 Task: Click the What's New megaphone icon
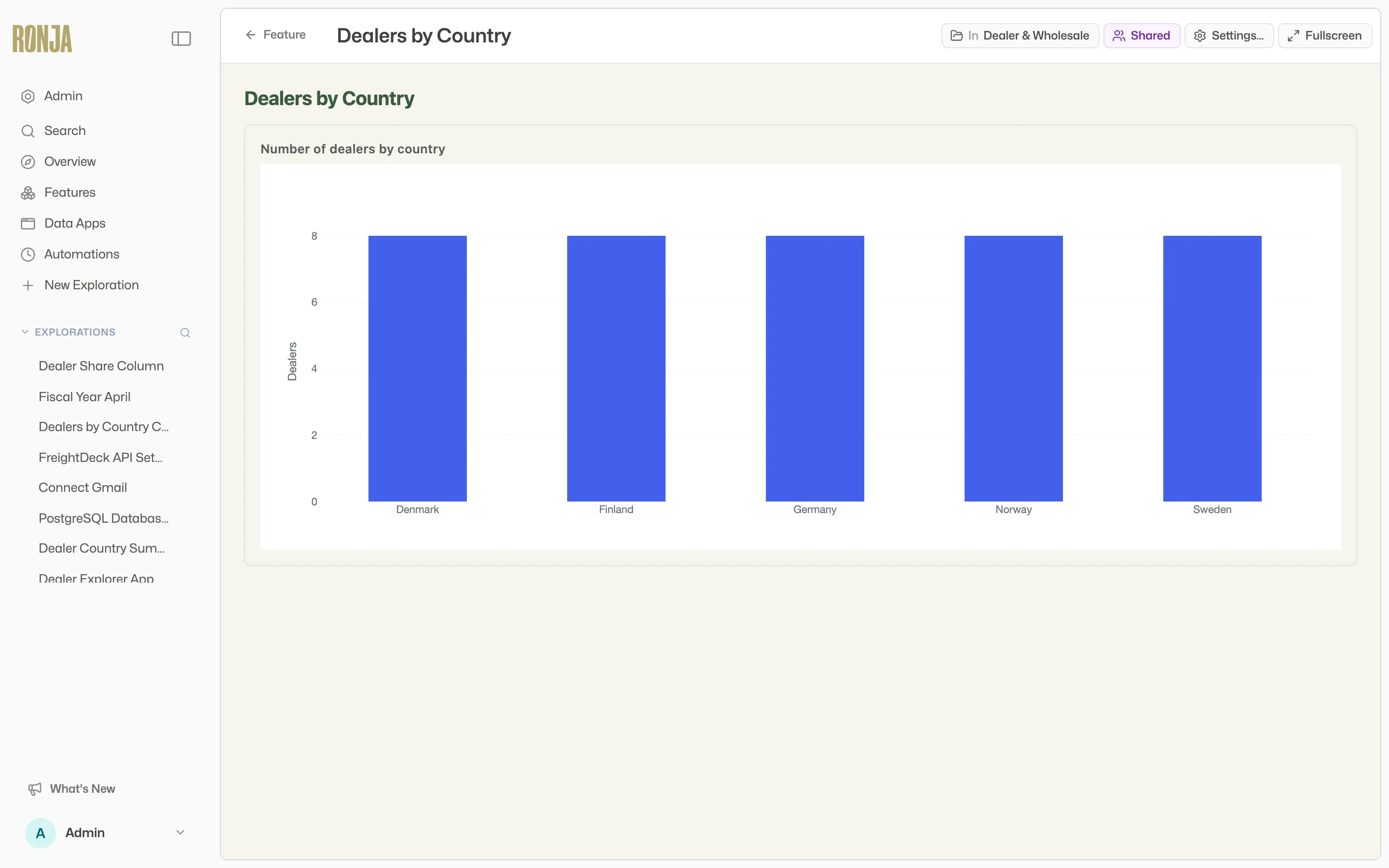pos(34,789)
